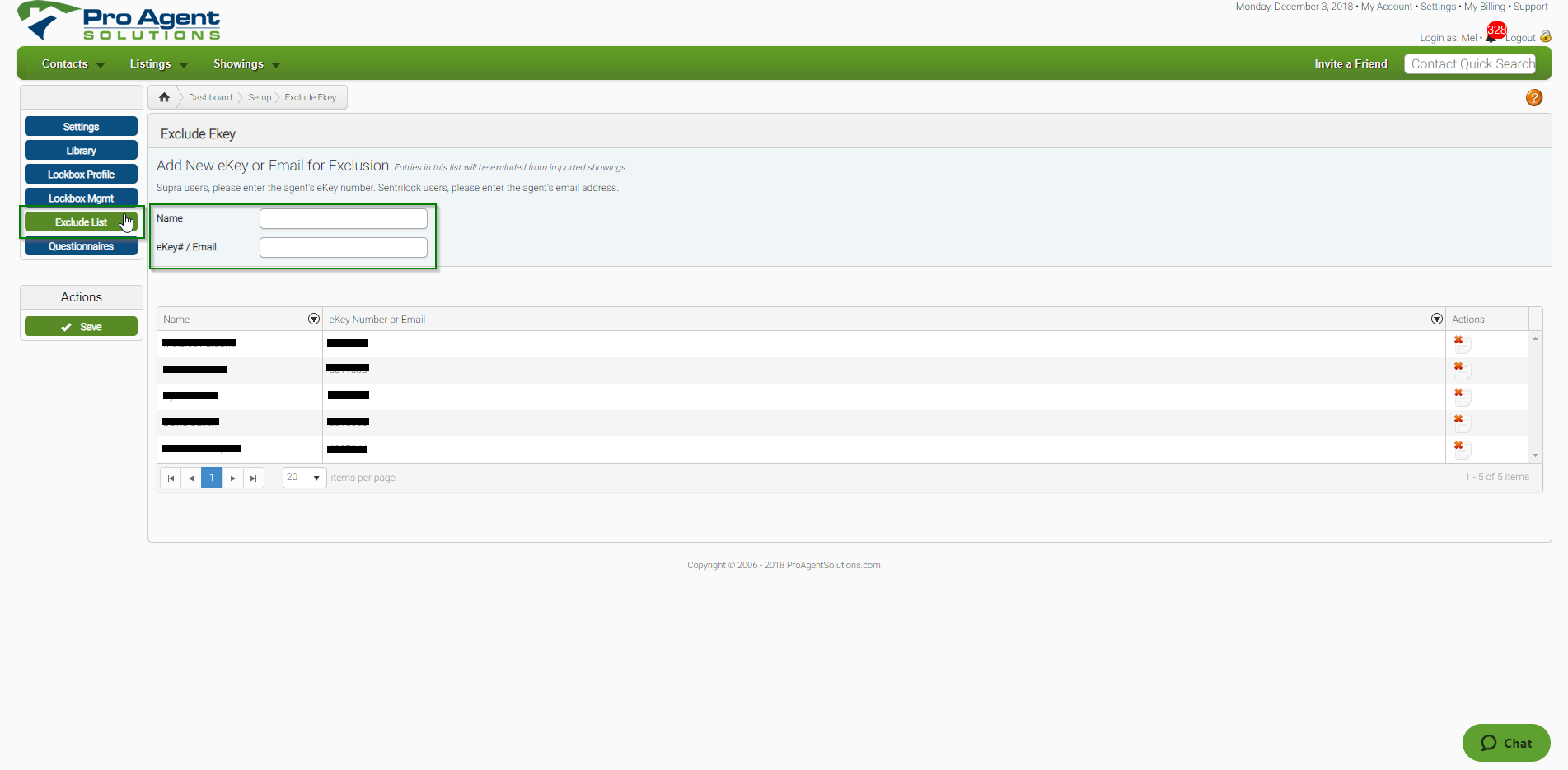Open ProAgentSolutions.com footer link
1568x770 pixels.
(x=833, y=565)
